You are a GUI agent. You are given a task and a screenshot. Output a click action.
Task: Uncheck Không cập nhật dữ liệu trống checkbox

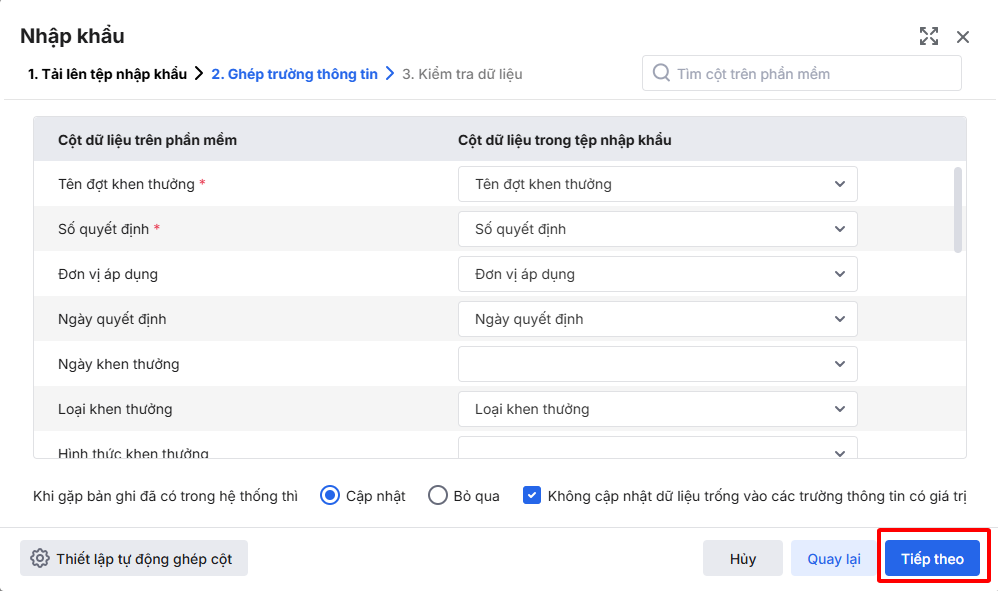[x=532, y=495]
